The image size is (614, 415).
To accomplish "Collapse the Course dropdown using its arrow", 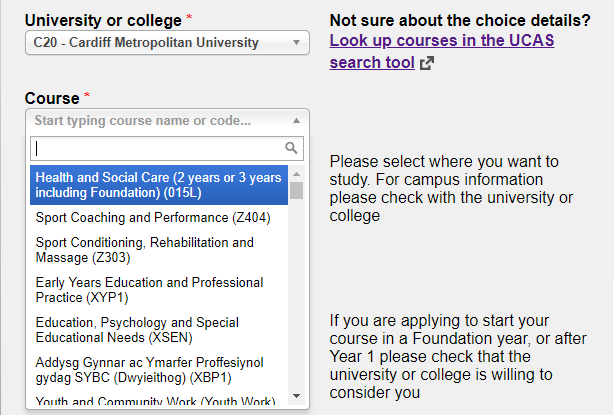I will point(296,121).
